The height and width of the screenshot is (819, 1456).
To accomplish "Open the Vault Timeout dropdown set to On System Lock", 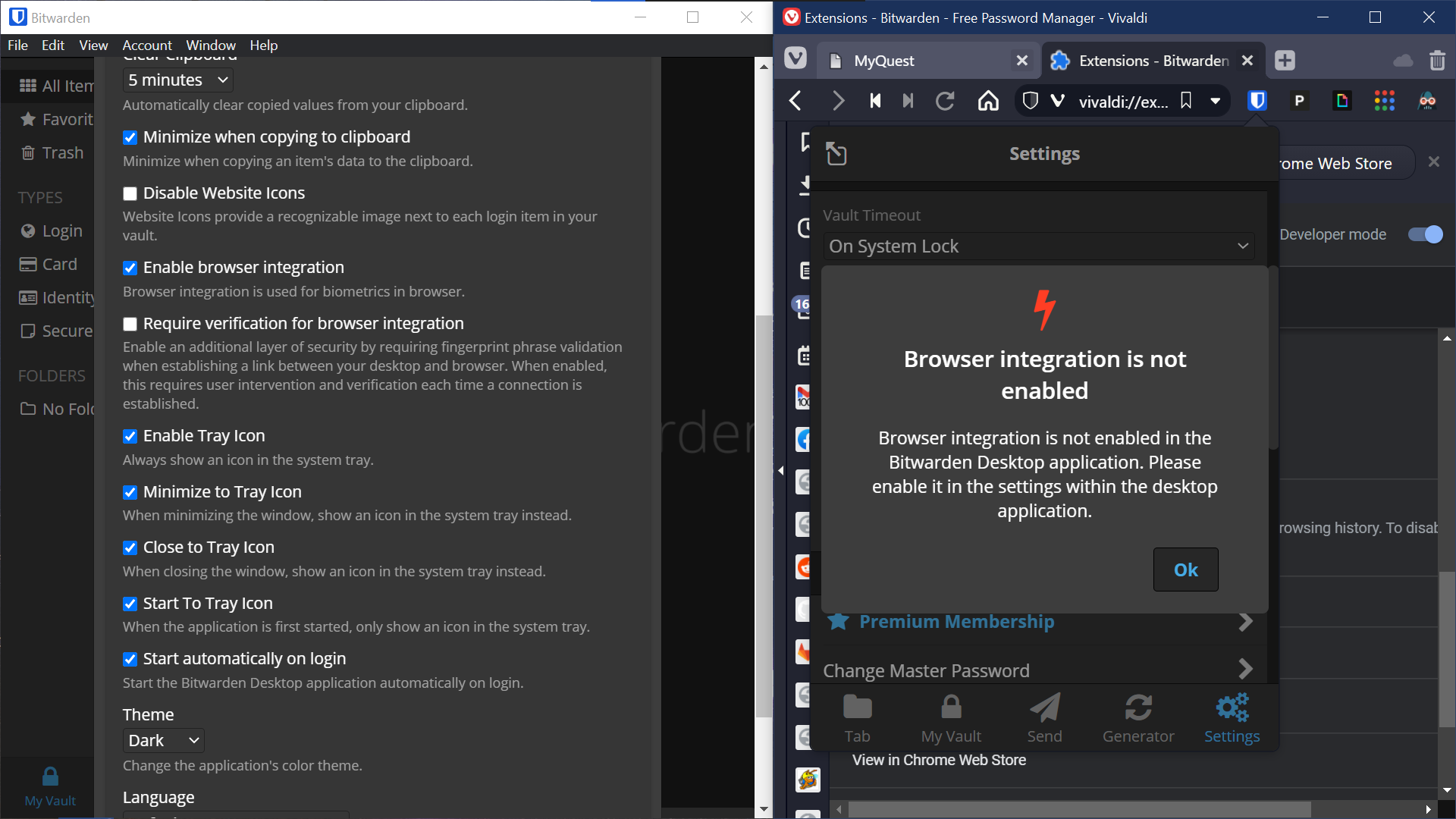I will (1038, 246).
